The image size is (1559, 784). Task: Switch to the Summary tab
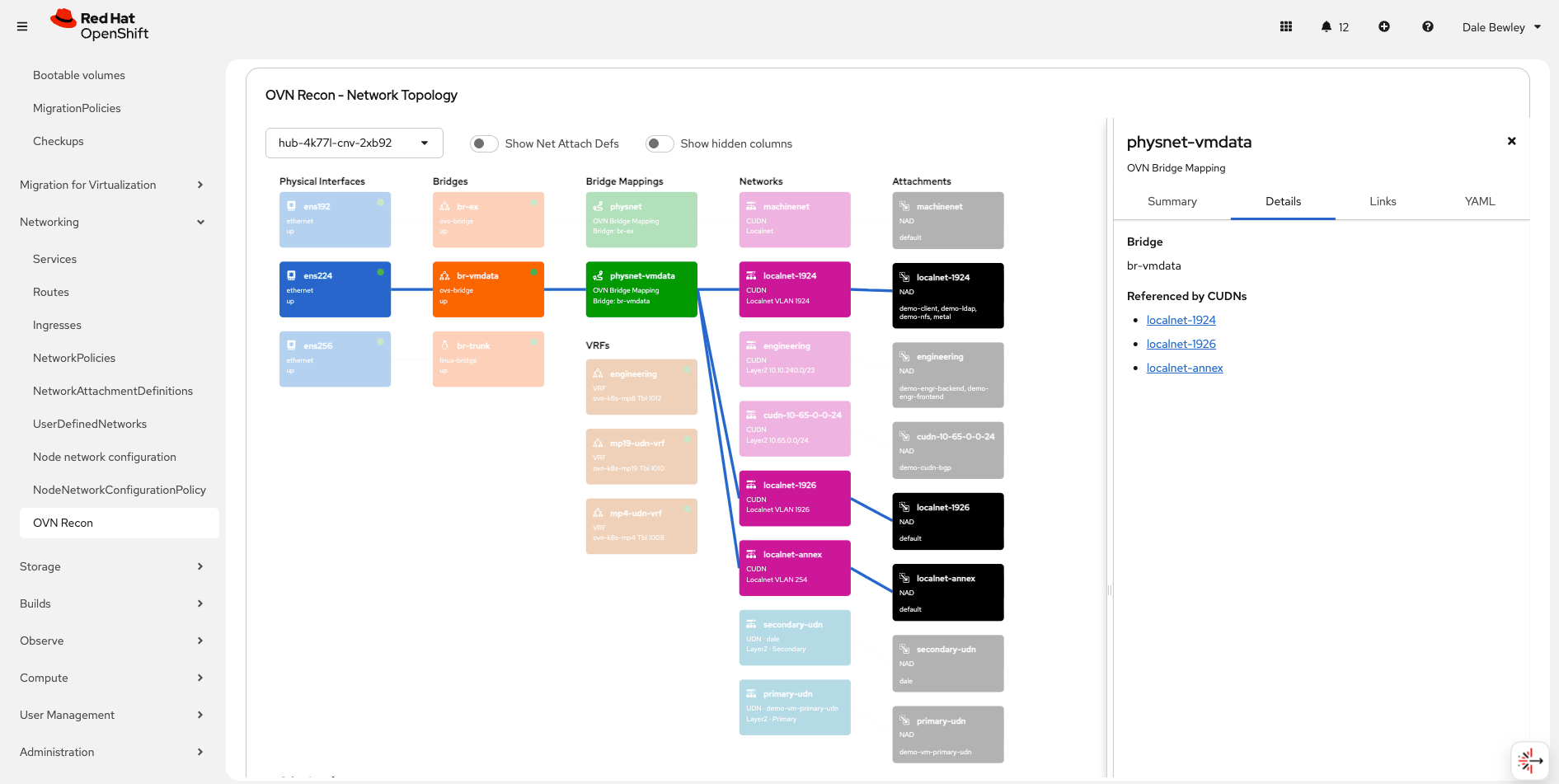coord(1172,201)
